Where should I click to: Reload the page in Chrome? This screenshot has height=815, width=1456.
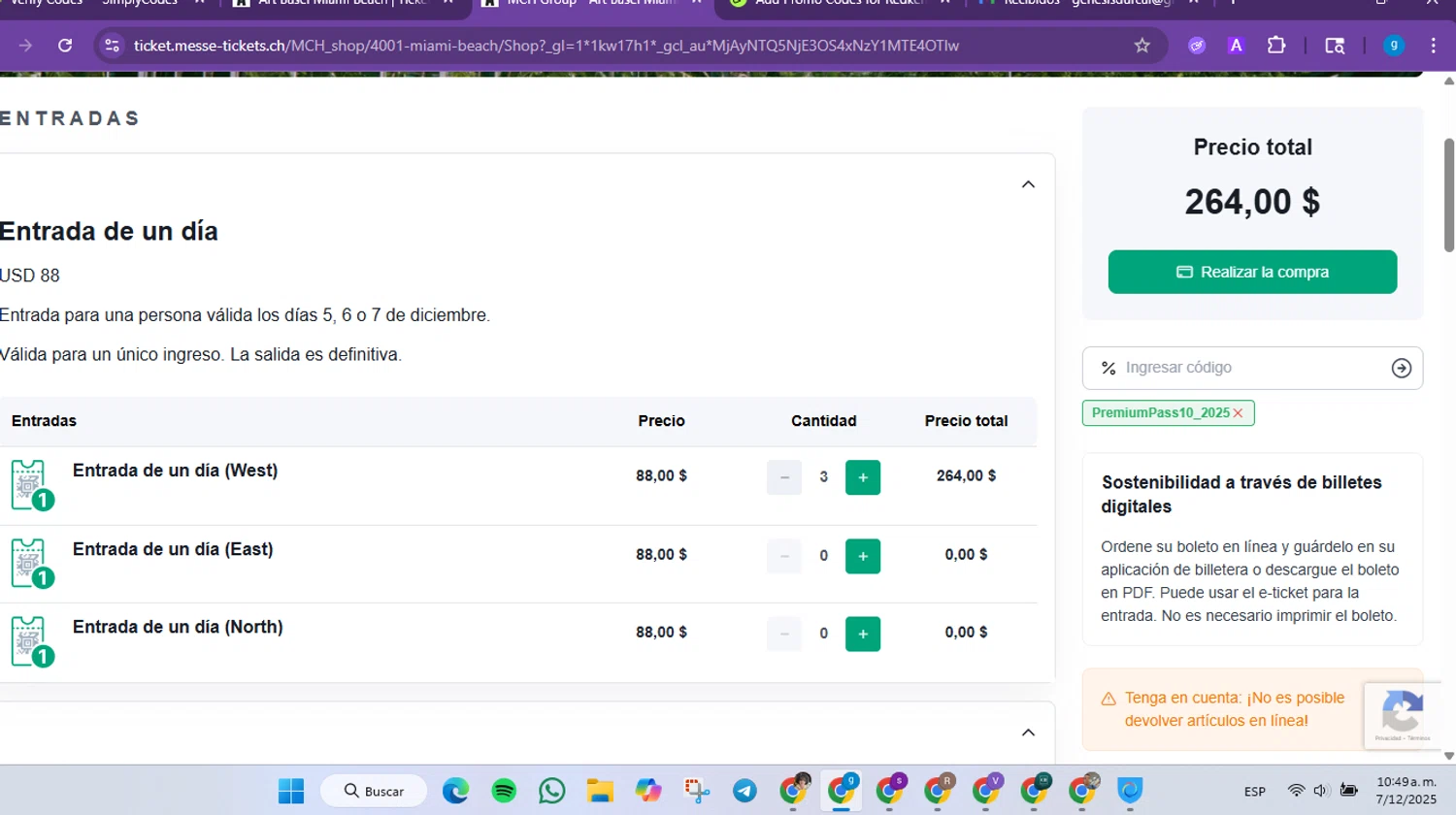pos(65,46)
